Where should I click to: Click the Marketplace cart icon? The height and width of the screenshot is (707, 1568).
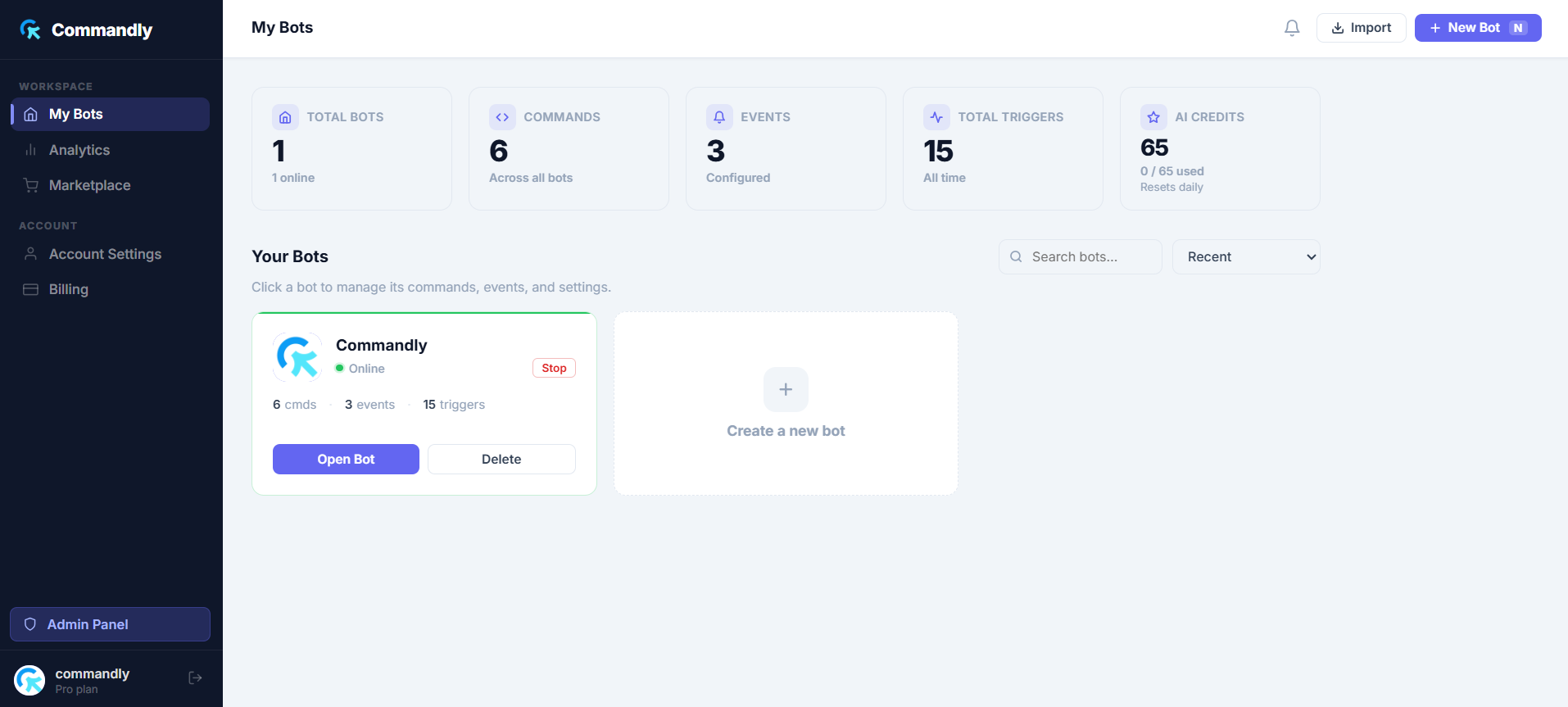pos(30,185)
